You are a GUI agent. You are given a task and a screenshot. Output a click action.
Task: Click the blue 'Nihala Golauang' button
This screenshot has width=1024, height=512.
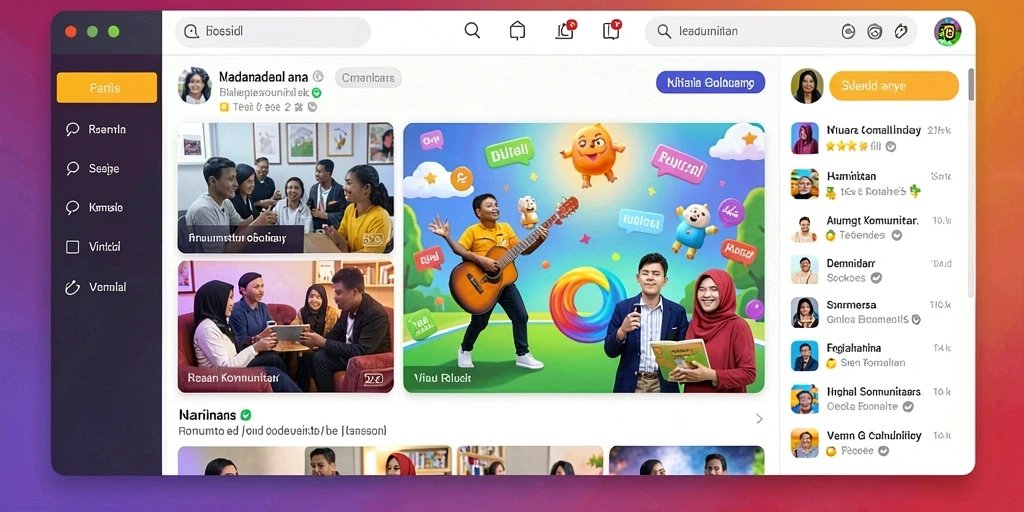coord(711,83)
